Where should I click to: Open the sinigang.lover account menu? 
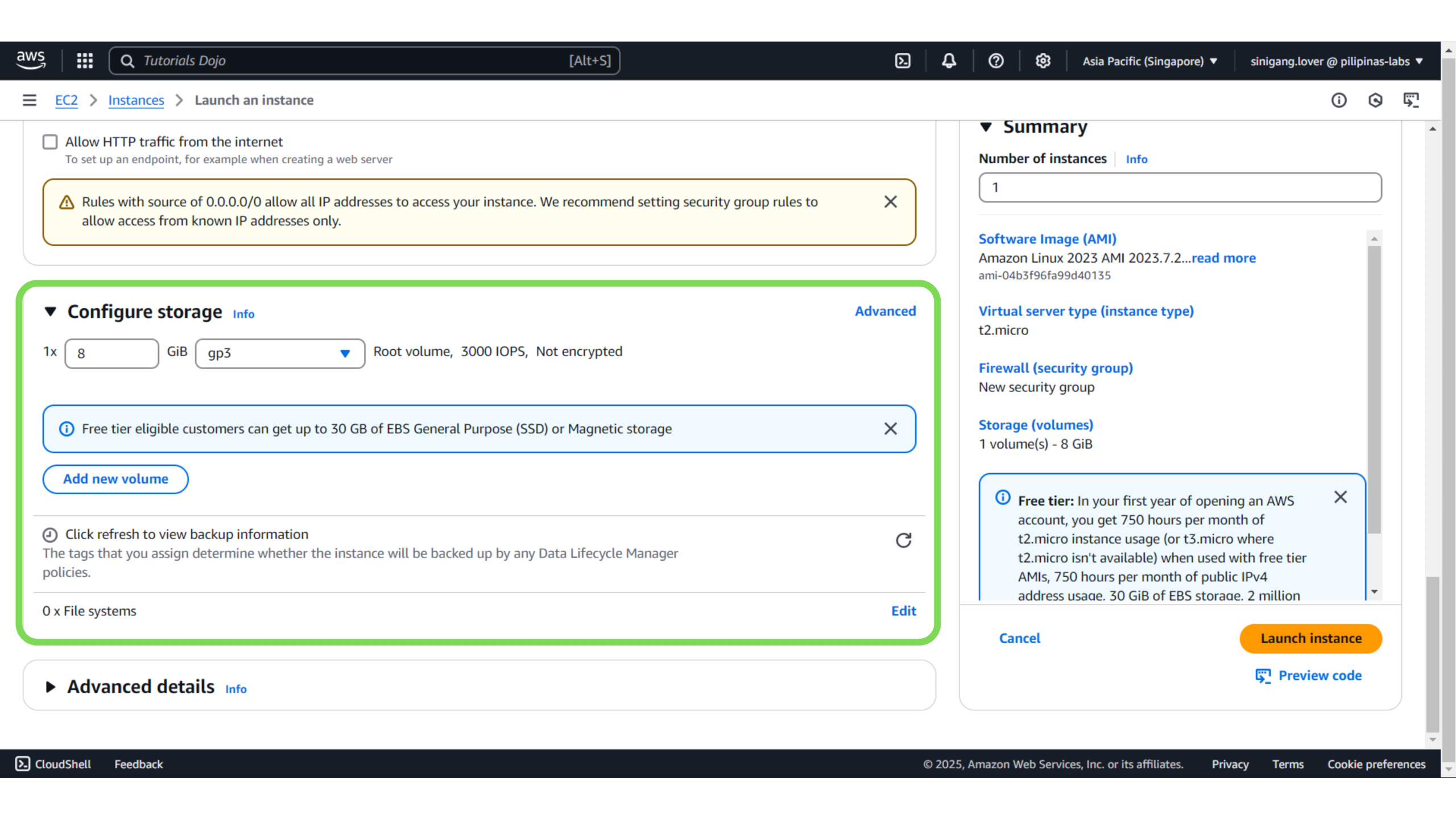(1336, 61)
